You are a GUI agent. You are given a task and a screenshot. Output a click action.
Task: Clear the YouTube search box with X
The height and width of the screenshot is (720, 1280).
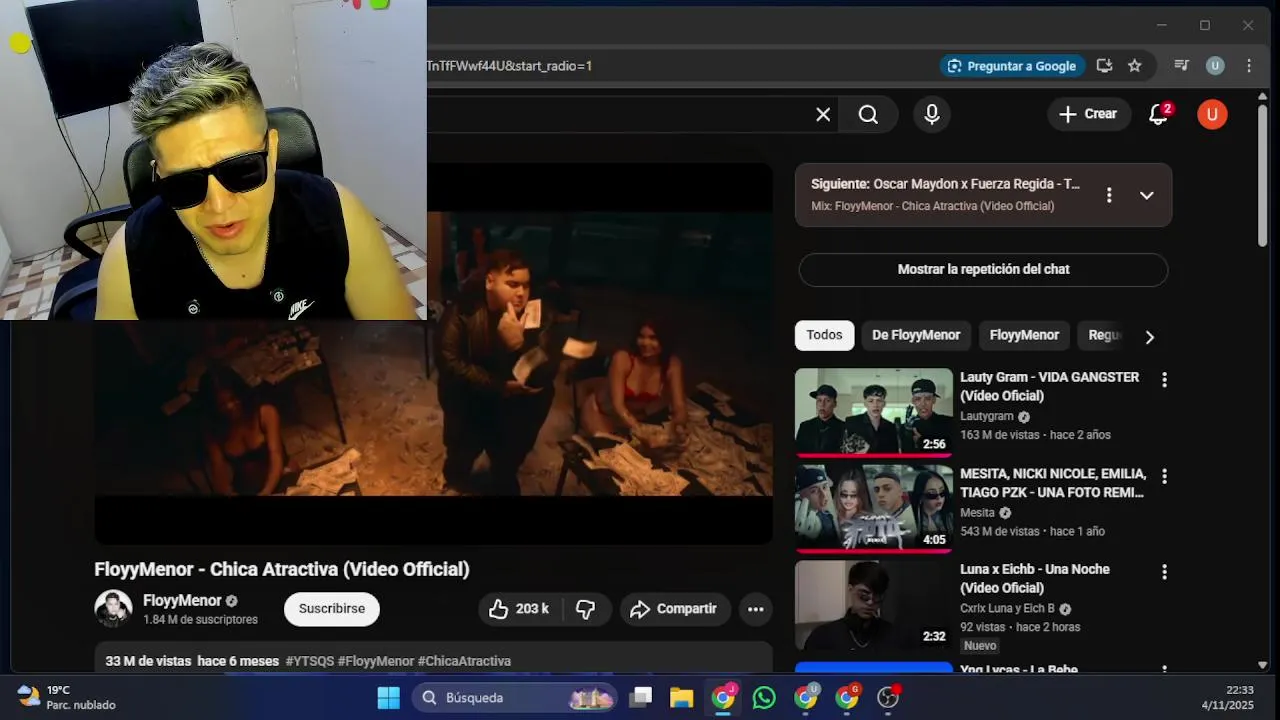tap(823, 114)
